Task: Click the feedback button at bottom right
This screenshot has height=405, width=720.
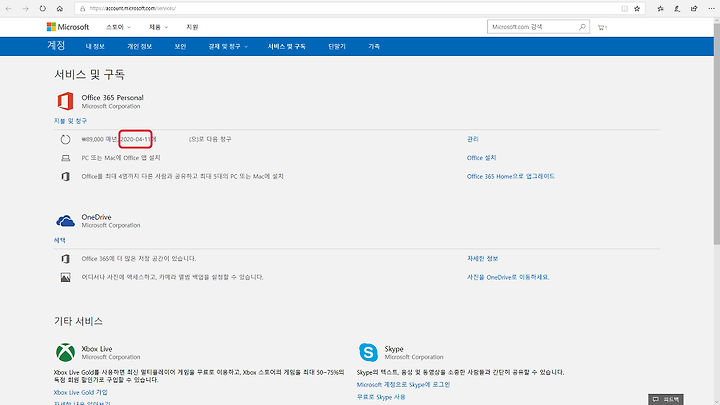Action: (666, 399)
